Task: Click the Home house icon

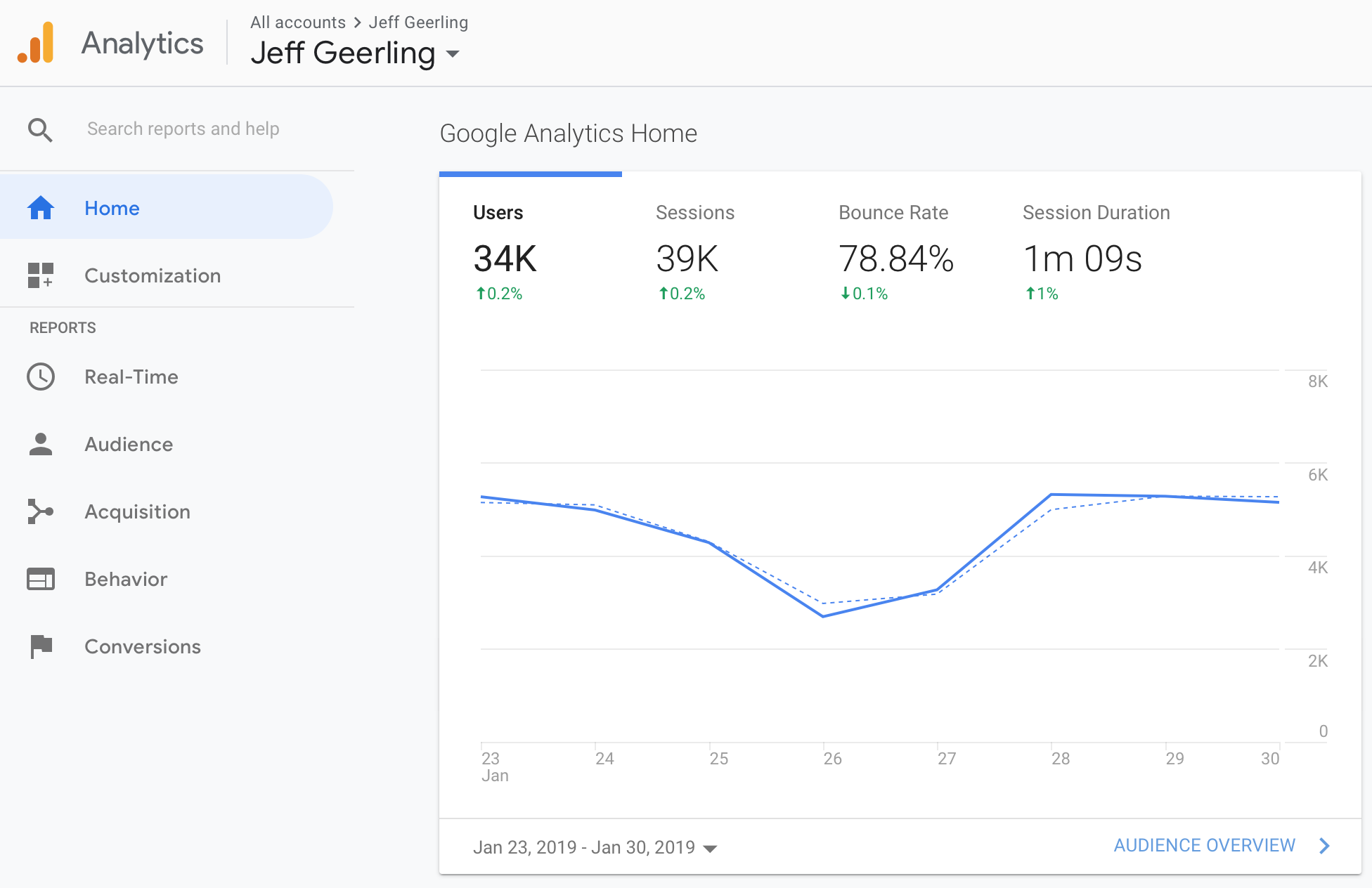Action: (41, 208)
